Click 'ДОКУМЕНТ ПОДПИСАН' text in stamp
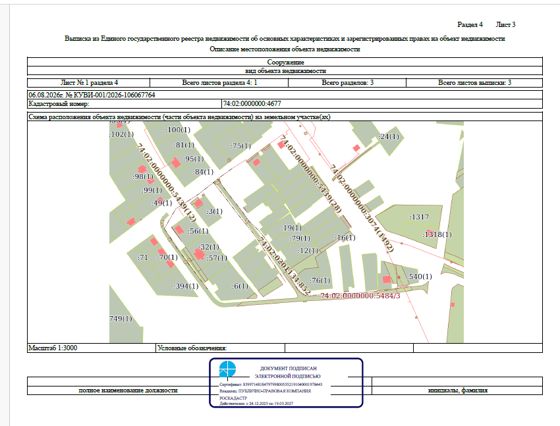The height and width of the screenshot is (426, 560). tap(289, 368)
